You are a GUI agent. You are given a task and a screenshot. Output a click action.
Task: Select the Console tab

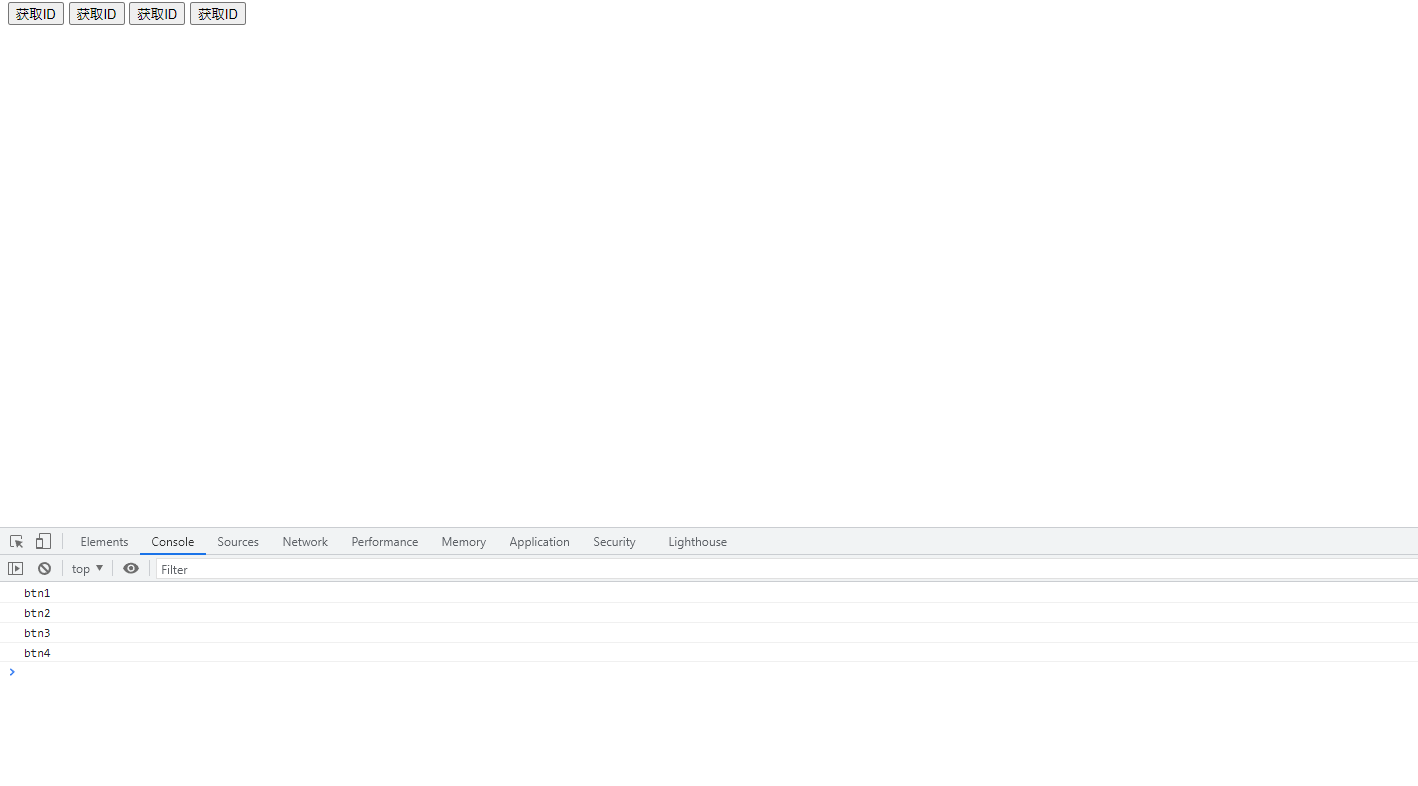(x=173, y=541)
